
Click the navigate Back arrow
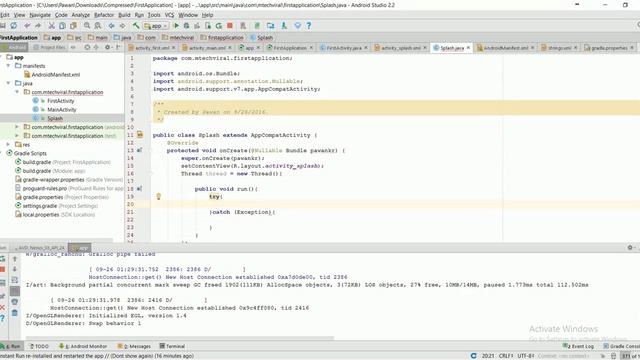[x=111, y=26]
